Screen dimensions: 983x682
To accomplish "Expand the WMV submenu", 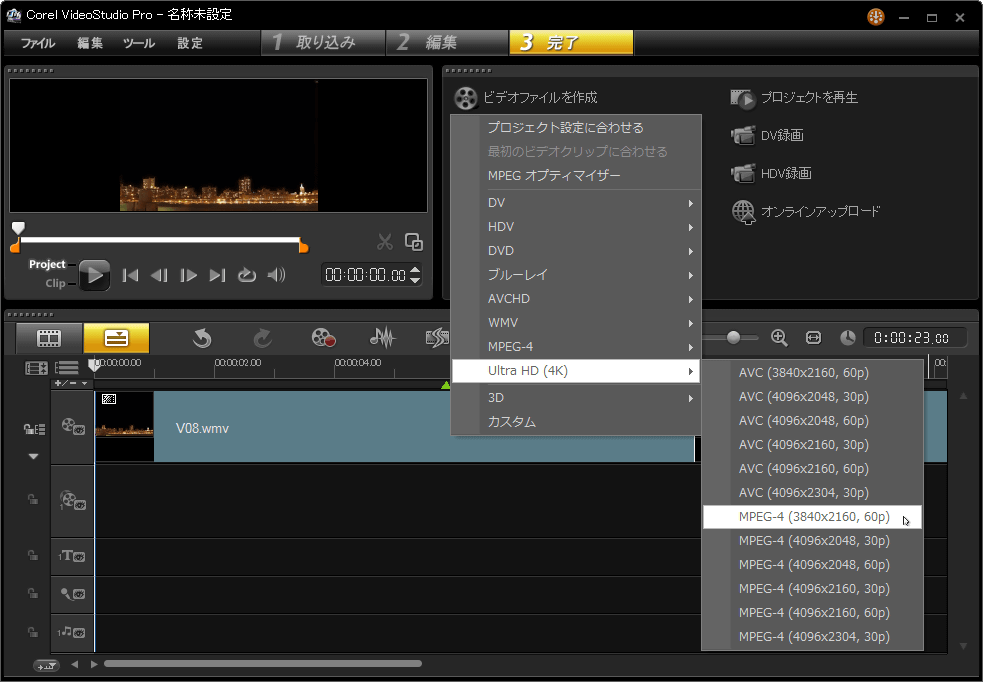I will [576, 323].
